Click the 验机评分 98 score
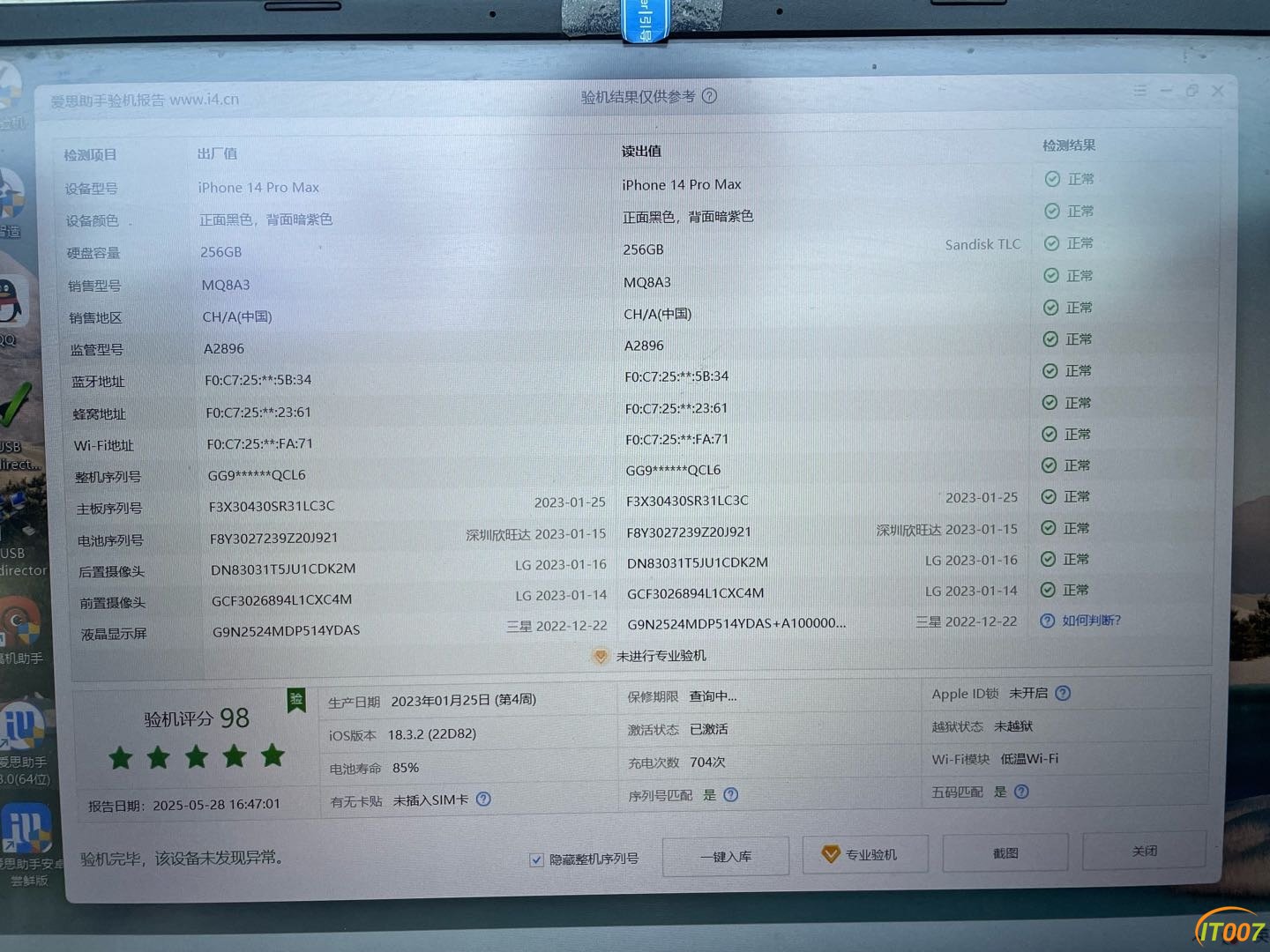1270x952 pixels. coord(197,718)
